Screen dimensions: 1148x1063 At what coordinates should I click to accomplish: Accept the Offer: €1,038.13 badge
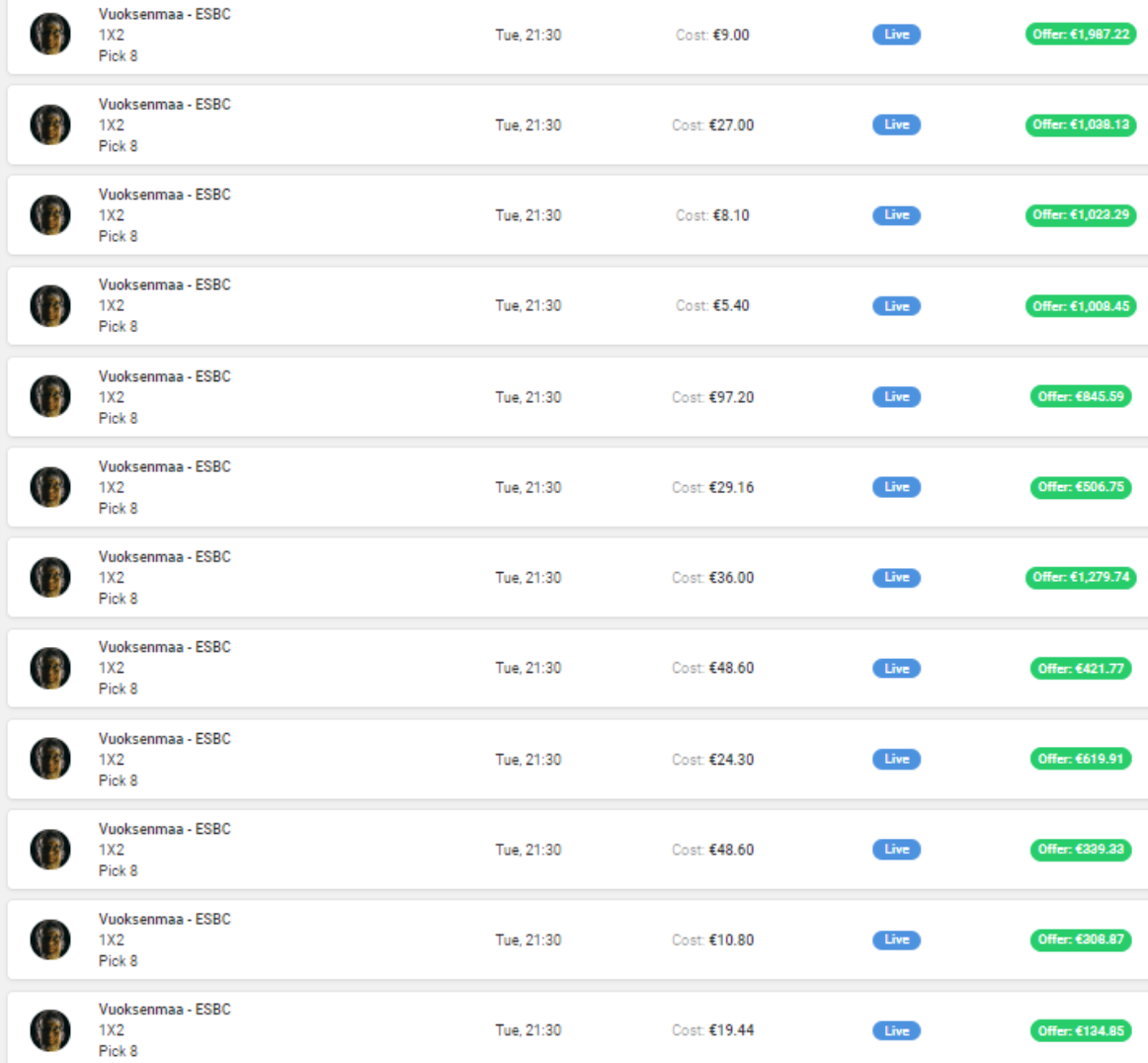coord(1081,124)
